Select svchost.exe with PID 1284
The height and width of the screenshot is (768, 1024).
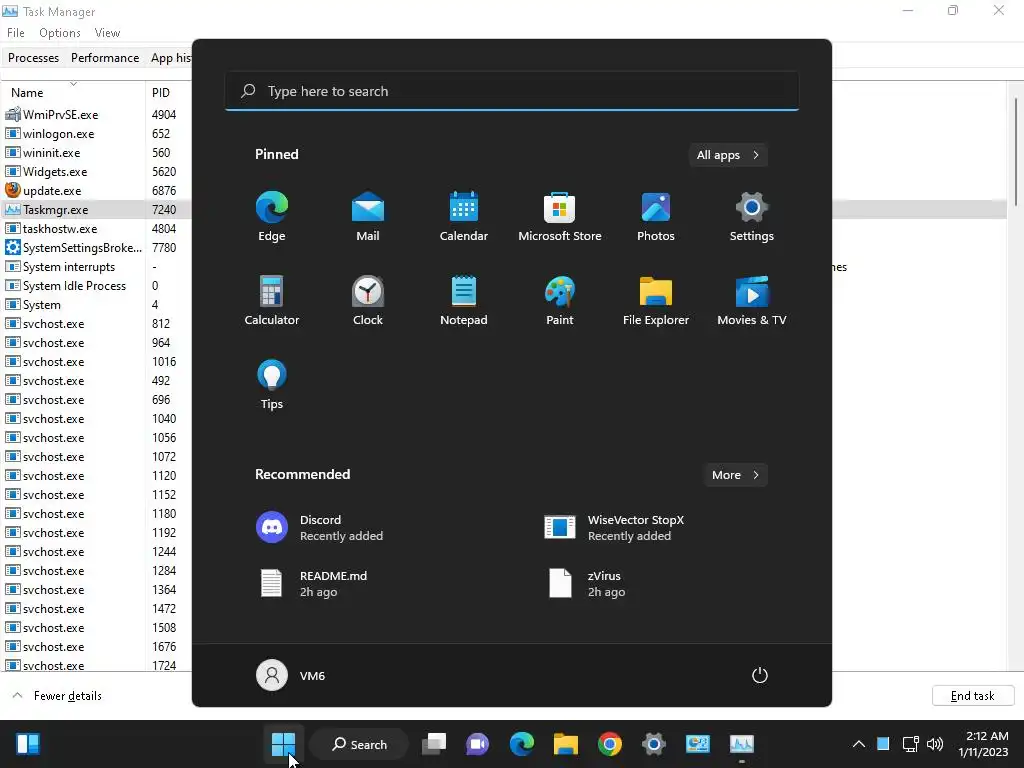(97, 570)
